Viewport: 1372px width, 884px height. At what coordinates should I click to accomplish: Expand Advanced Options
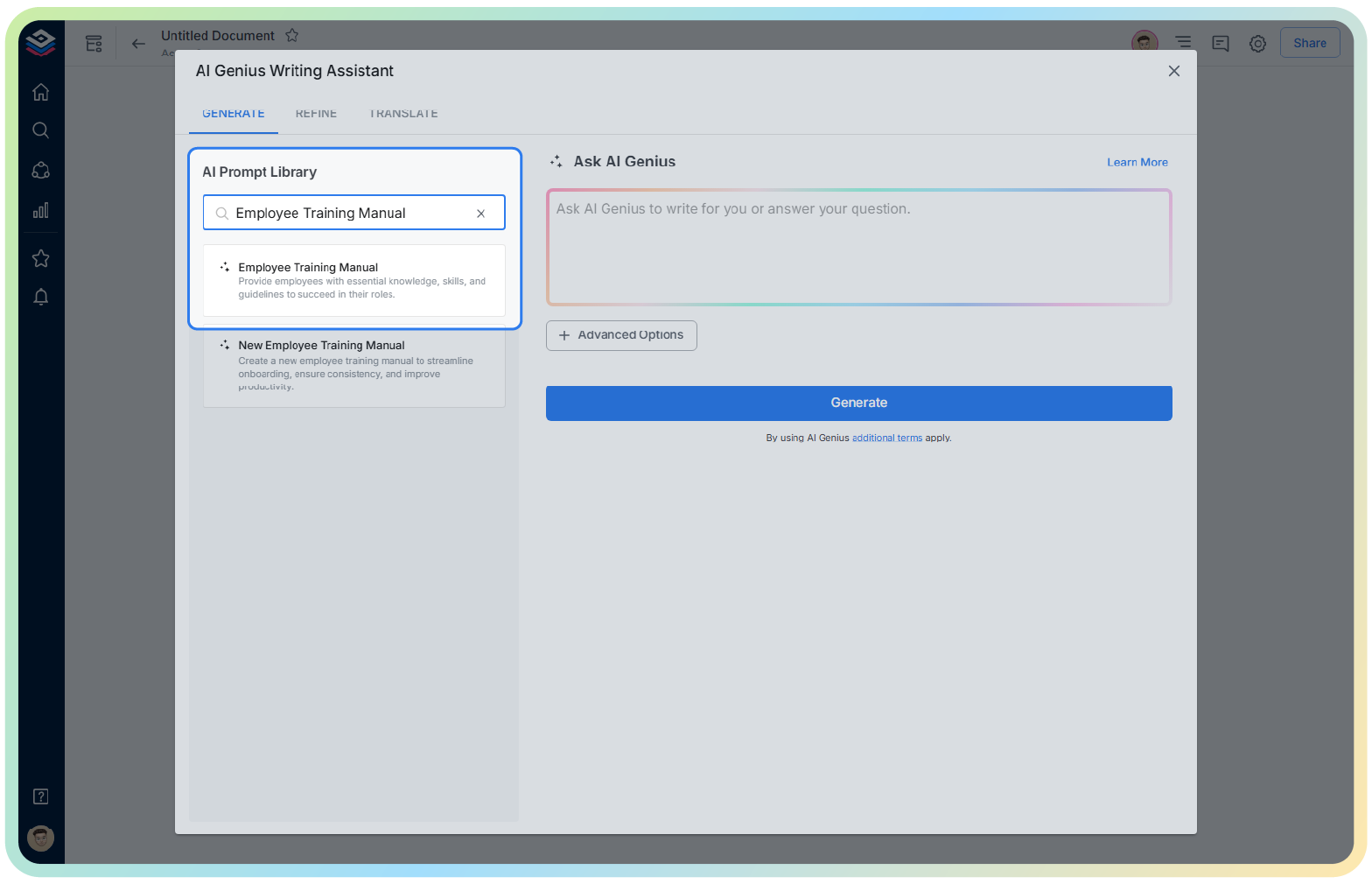[x=621, y=335]
